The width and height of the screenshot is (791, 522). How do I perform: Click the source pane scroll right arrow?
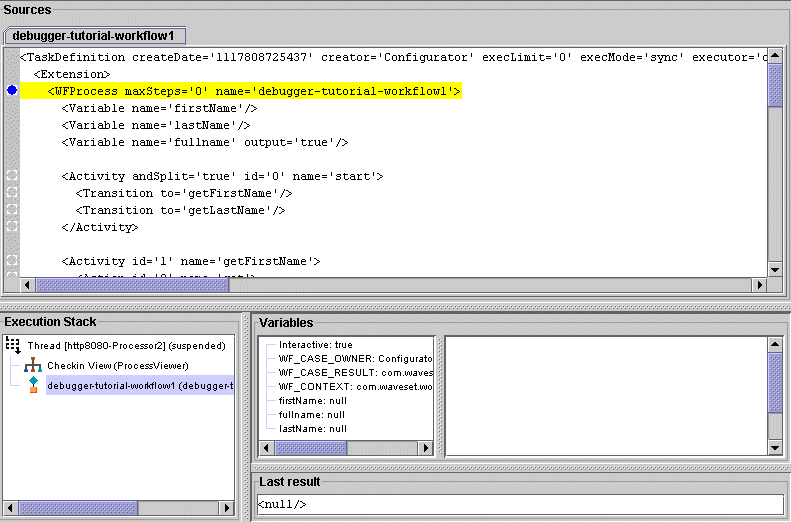[x=759, y=285]
